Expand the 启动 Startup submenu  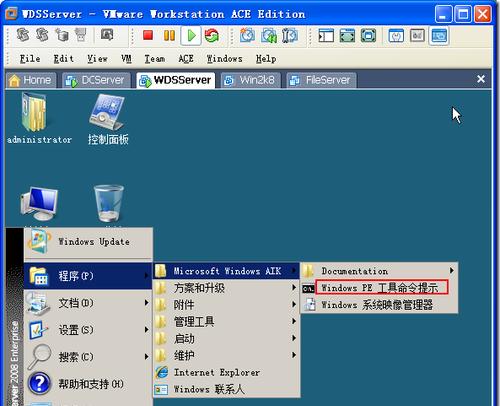[x=226, y=339]
